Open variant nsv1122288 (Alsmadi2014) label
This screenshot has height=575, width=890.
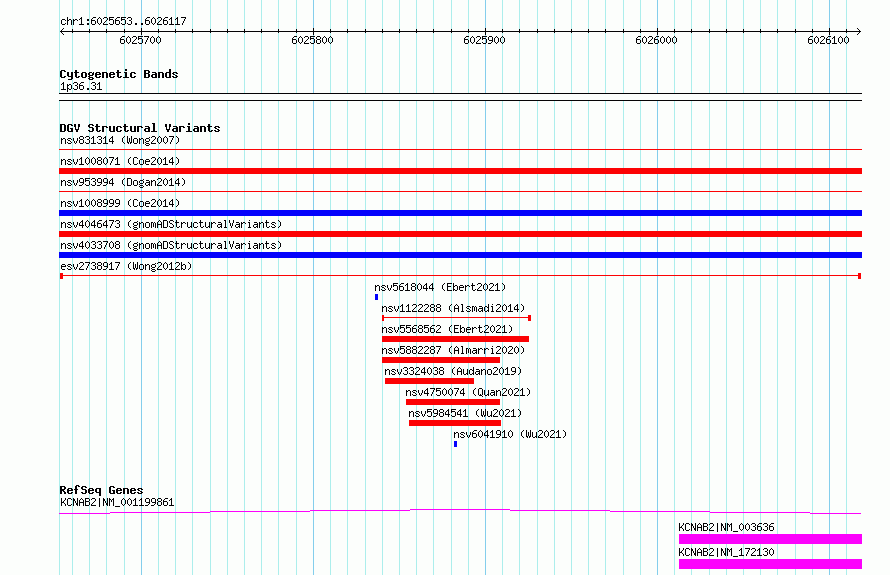point(453,308)
